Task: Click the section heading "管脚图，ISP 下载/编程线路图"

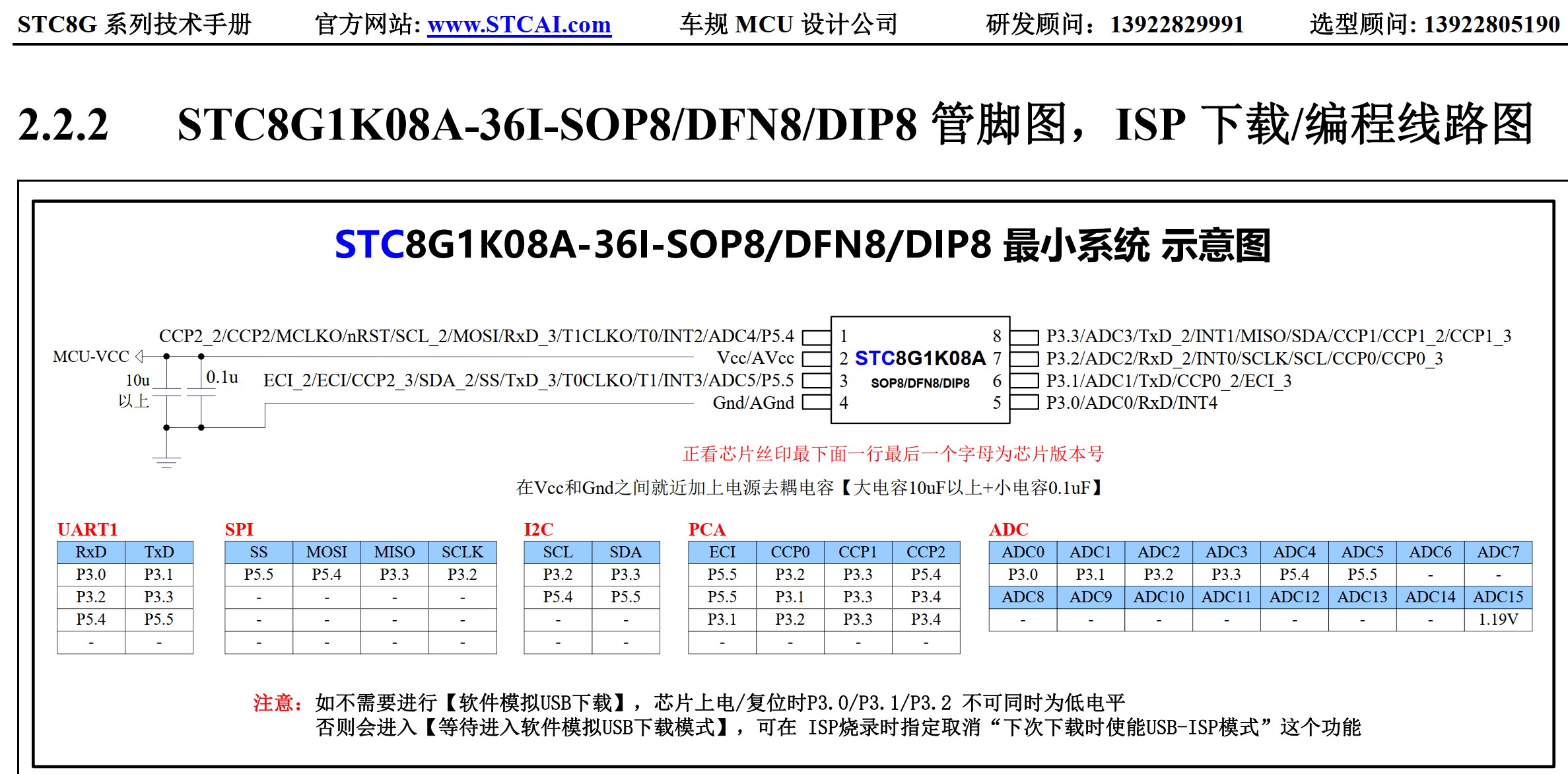Action: 1232,124
